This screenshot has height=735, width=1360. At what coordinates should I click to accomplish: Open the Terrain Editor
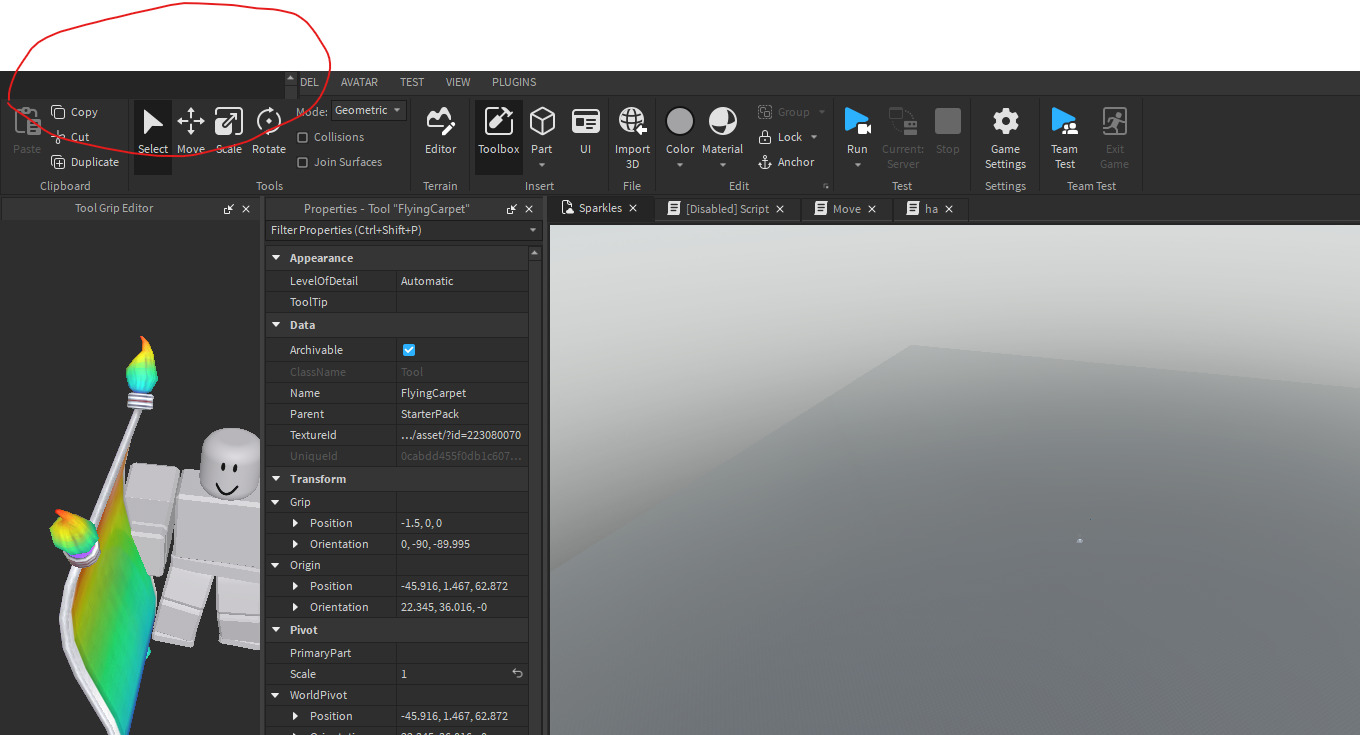(x=440, y=130)
